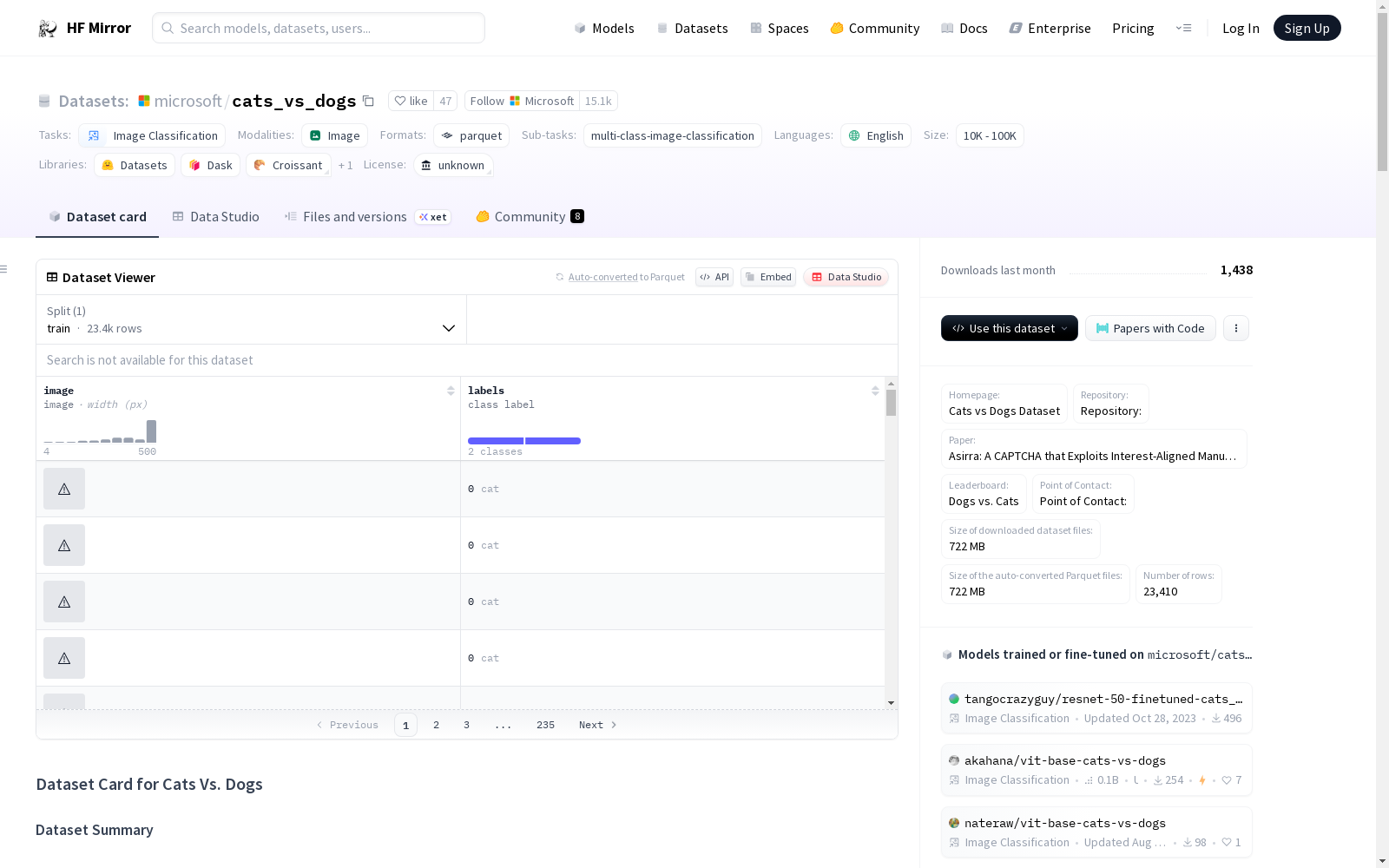Image resolution: width=1389 pixels, height=868 pixels.
Task: Focus the search models, datasets, users field
Action: pos(319,28)
